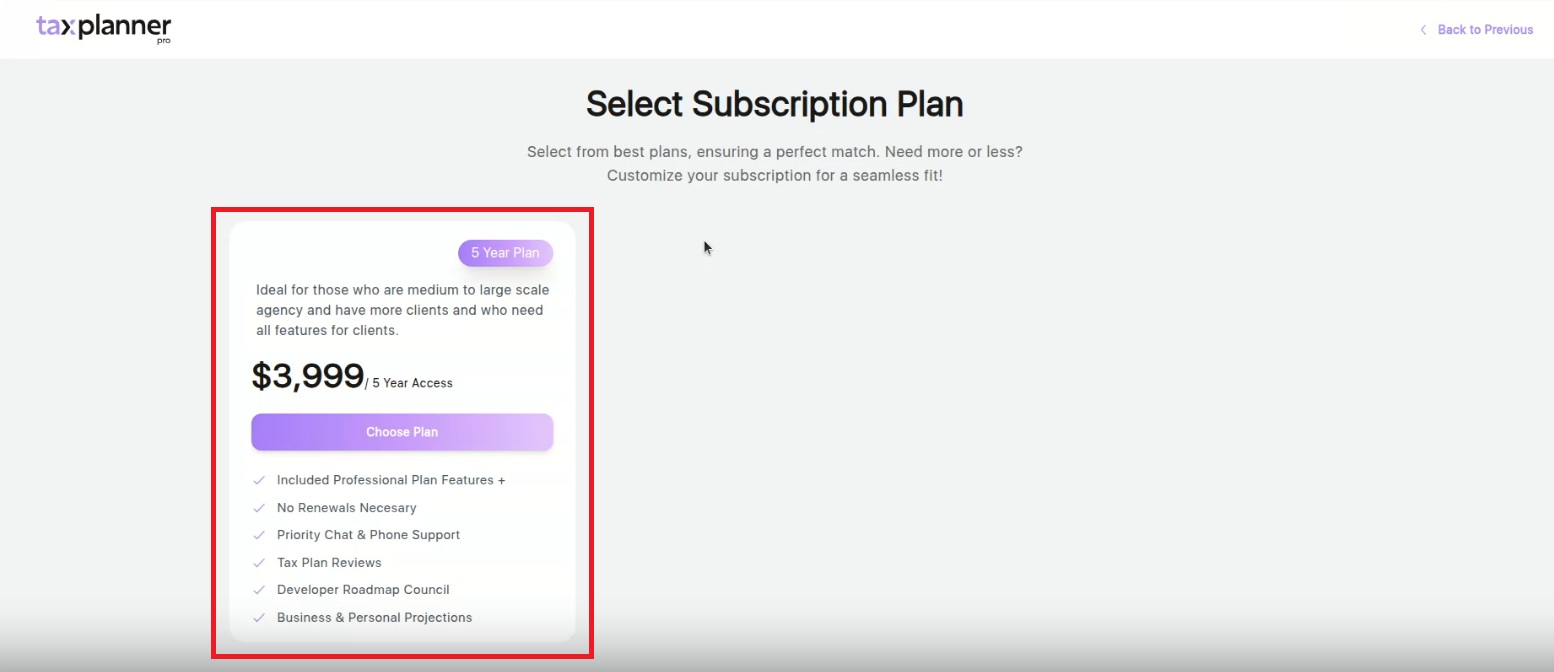Click the Included Professional Plan Features + text

[x=391, y=480]
